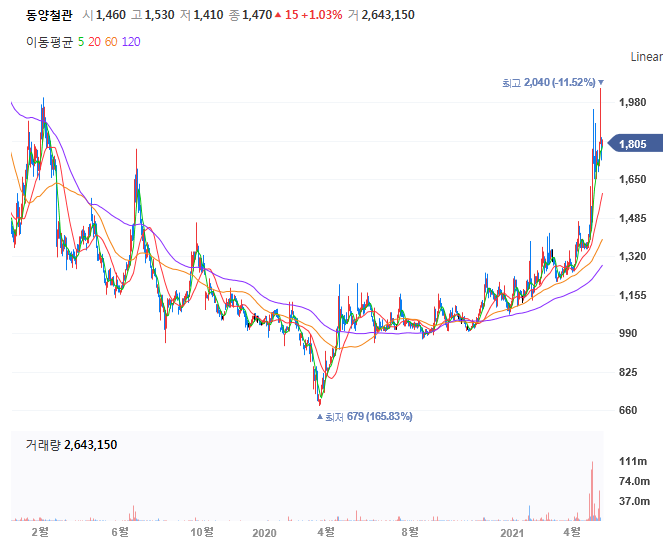Click the closing price 1,470 value

pos(257,15)
